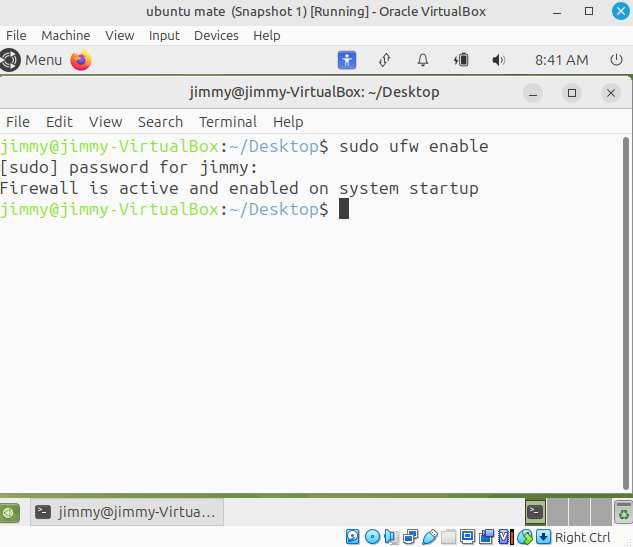Click the Show Desktop button in bottom panel
Image resolution: width=633 pixels, height=547 pixels.
[x=9, y=513]
